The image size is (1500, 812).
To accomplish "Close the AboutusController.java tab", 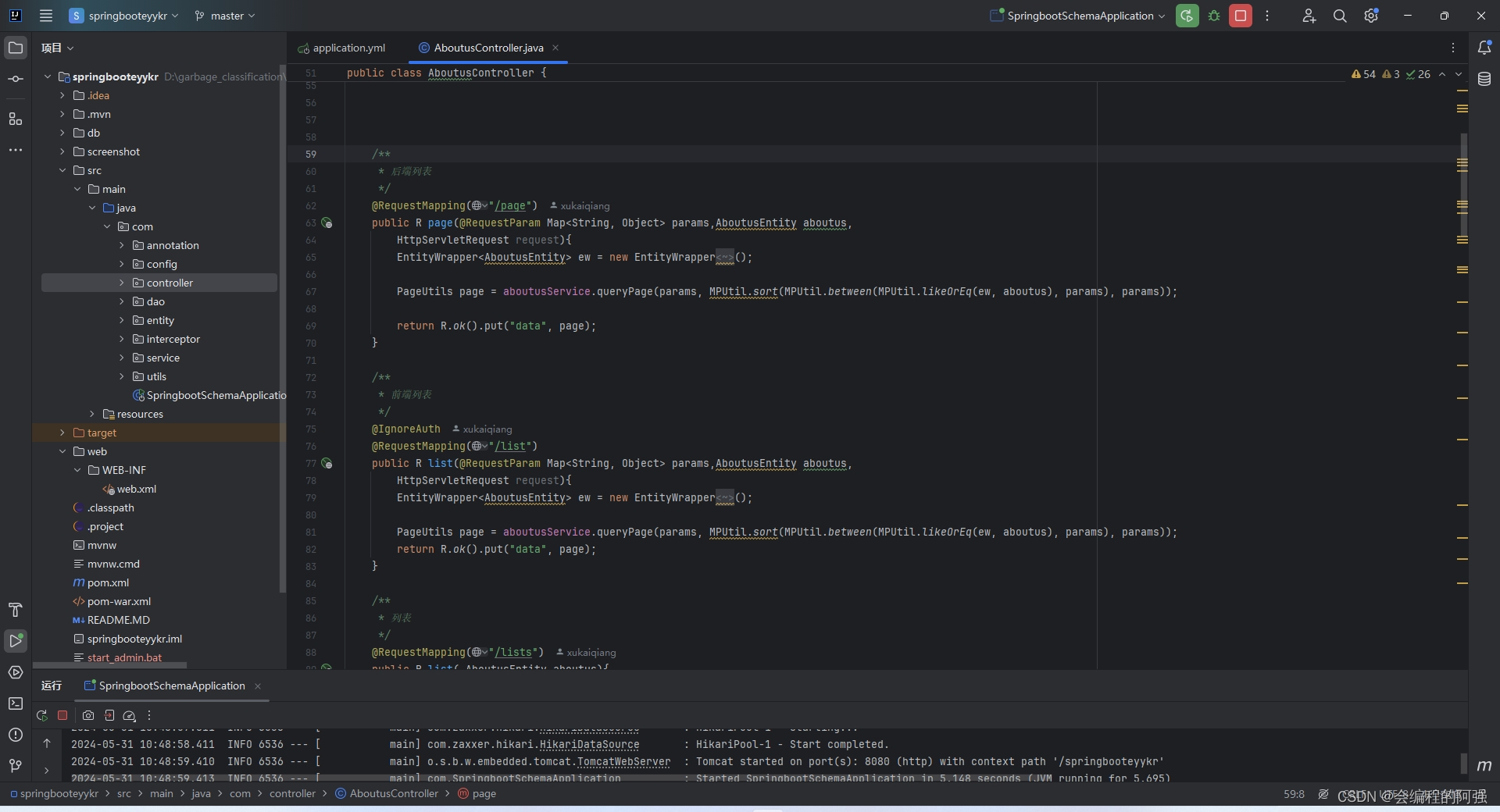I will [555, 48].
